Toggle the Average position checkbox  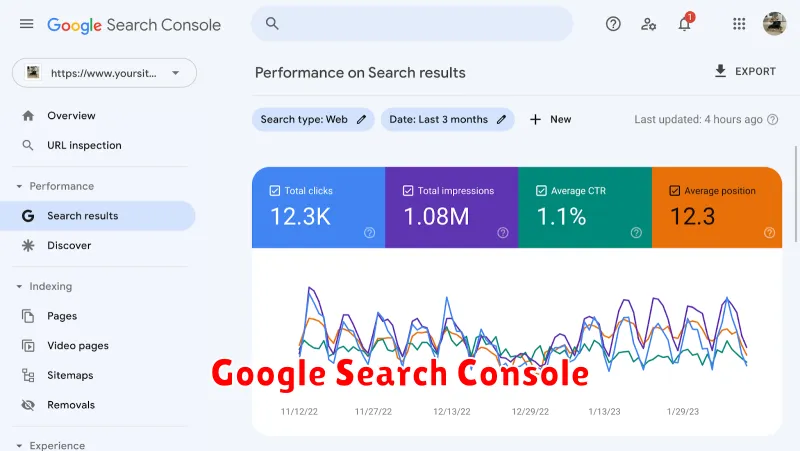coord(674,191)
